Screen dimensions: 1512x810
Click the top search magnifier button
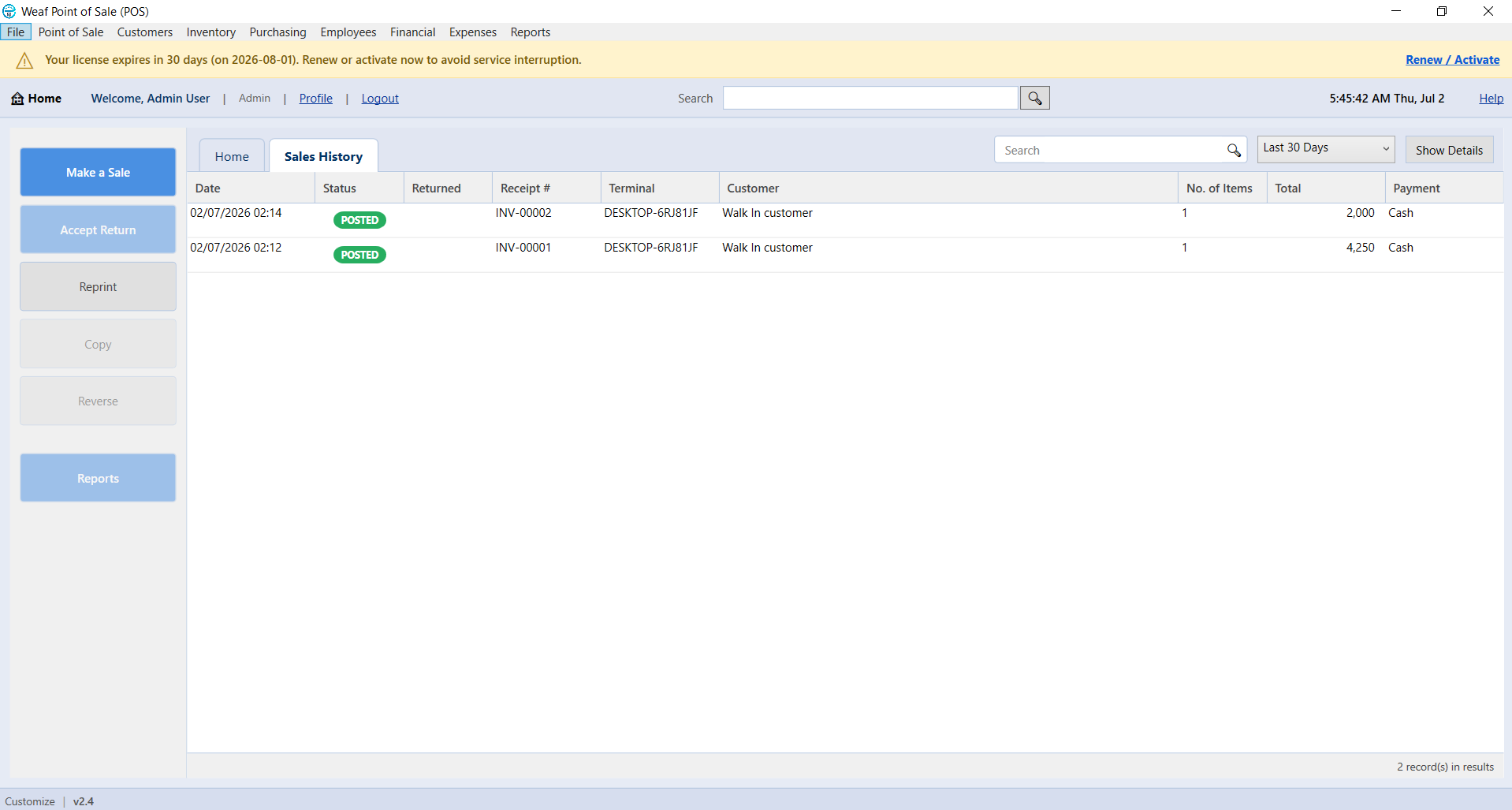click(x=1035, y=98)
